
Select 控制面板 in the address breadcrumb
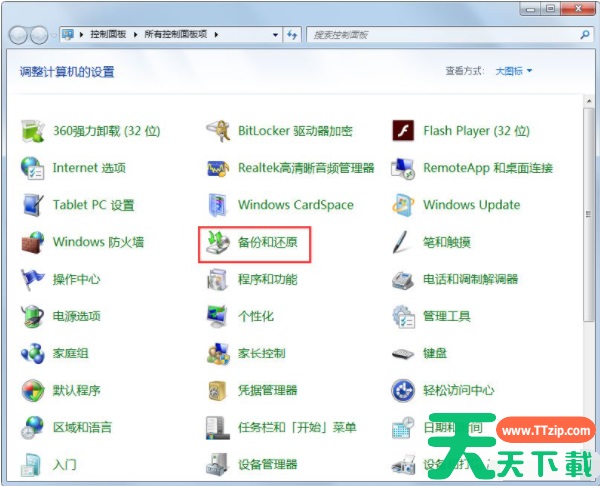[109, 34]
